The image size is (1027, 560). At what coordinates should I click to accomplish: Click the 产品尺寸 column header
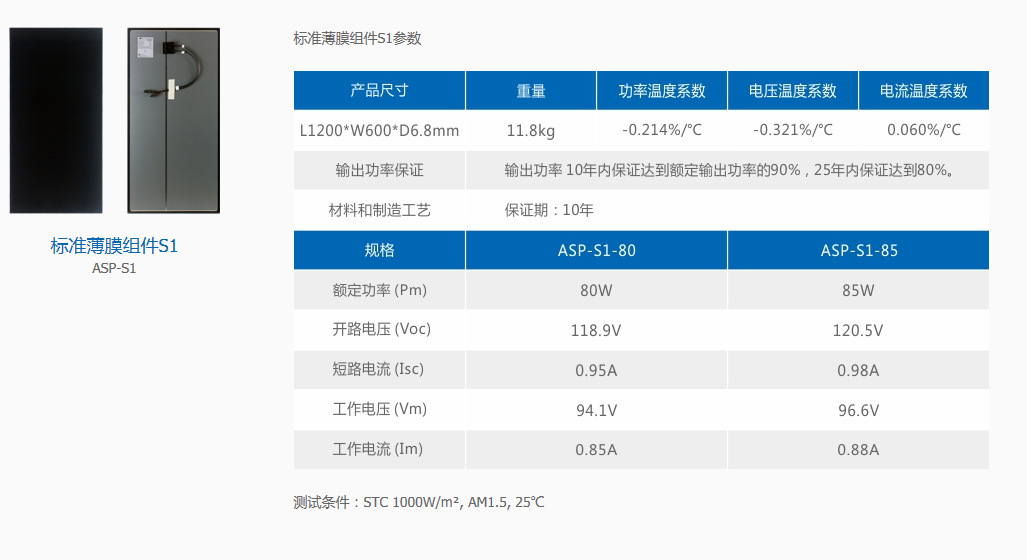point(379,90)
